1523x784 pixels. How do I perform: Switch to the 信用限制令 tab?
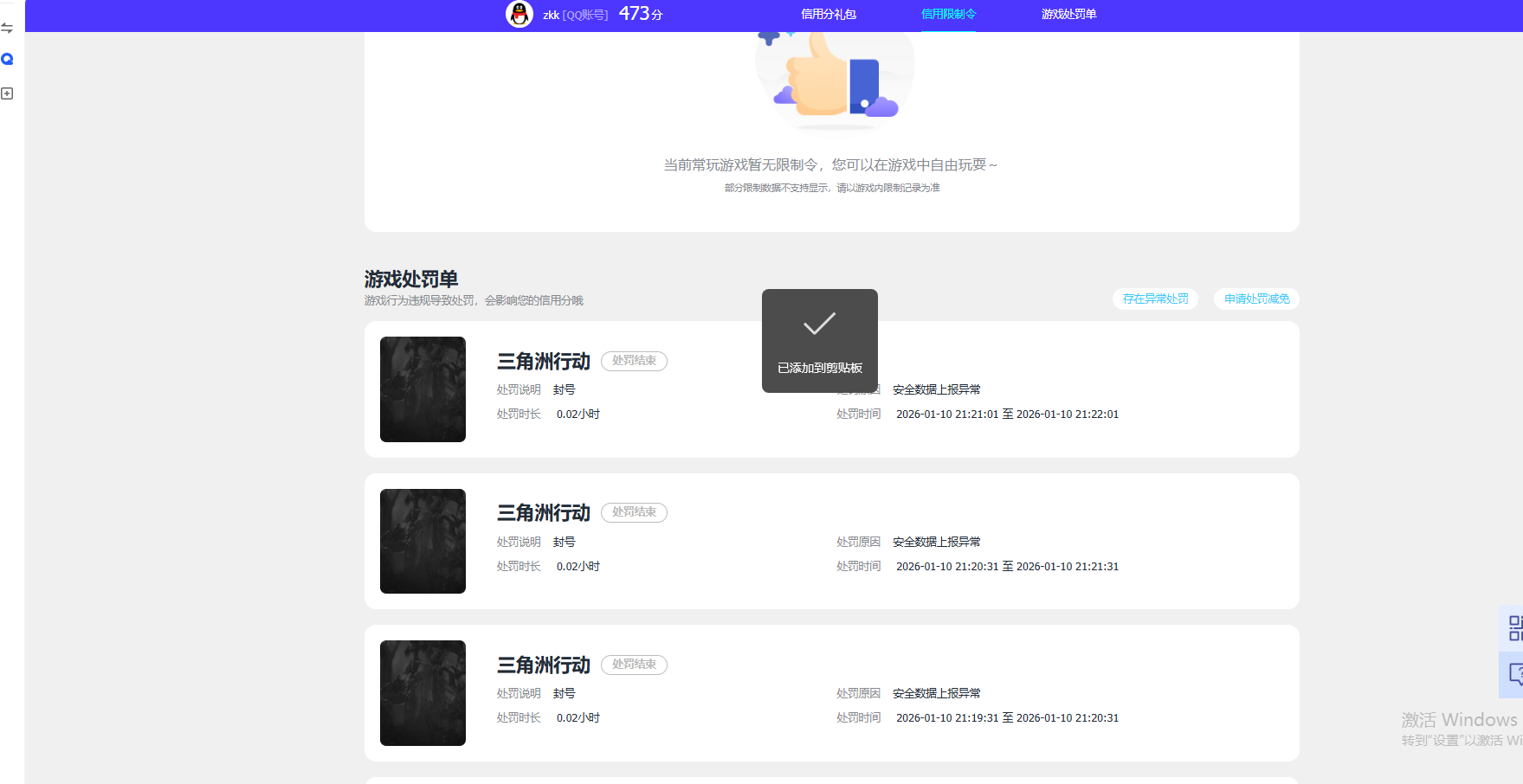click(948, 14)
